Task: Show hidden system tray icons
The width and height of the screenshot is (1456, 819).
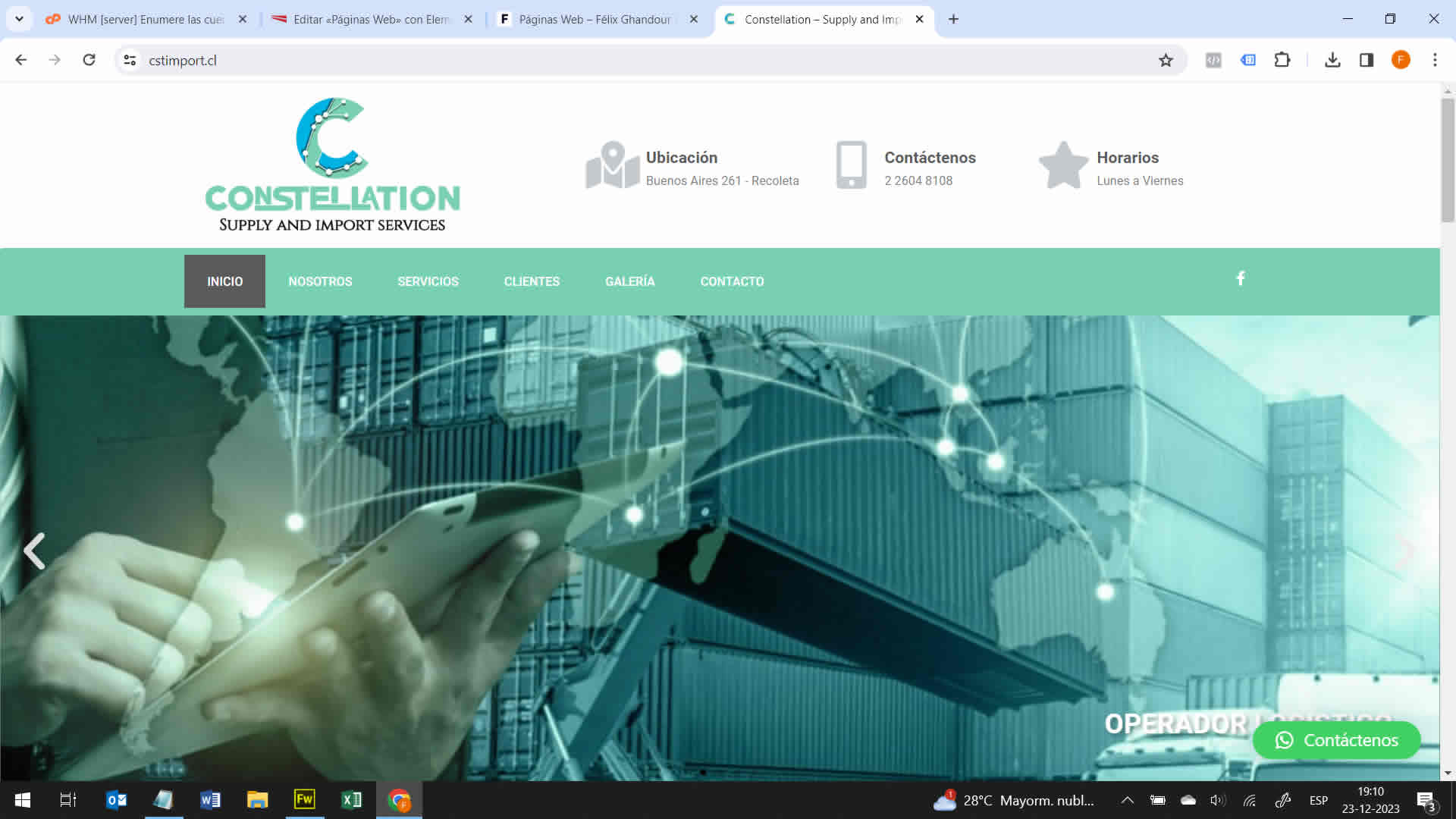Action: pos(1128,800)
